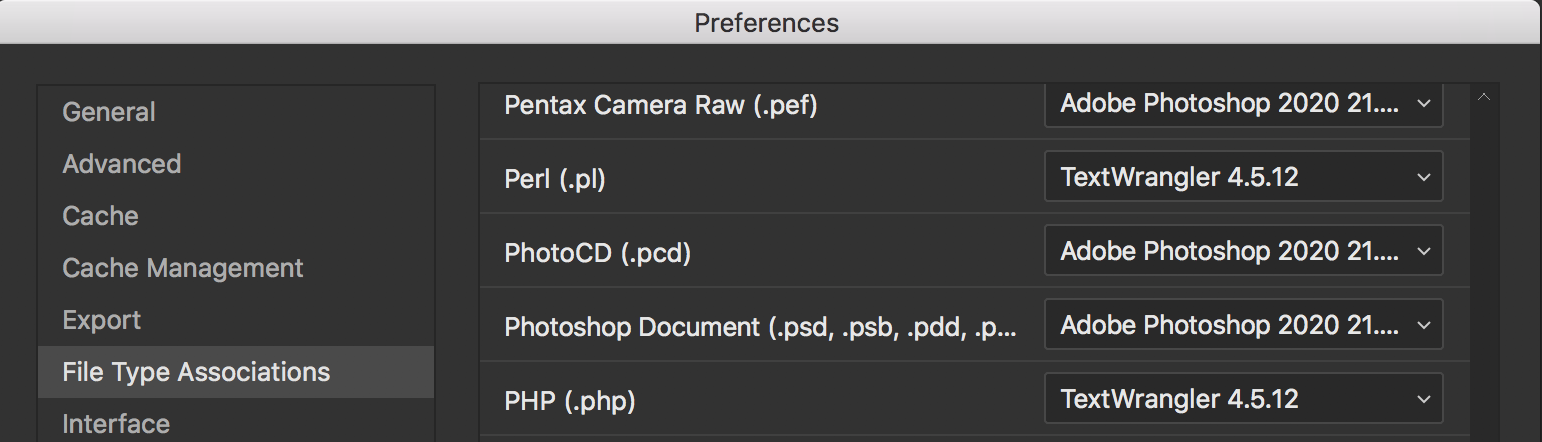The width and height of the screenshot is (1542, 442).
Task: Open the Cache Management preferences section
Action: click(182, 268)
